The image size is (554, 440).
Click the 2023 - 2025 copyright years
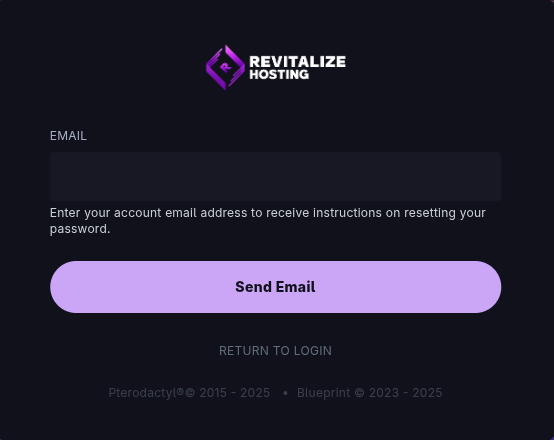(x=406, y=393)
